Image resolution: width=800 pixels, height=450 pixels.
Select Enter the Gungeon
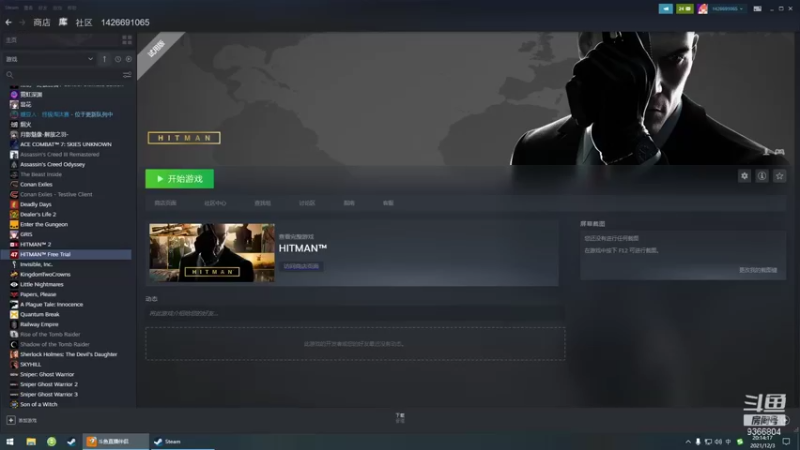point(44,224)
